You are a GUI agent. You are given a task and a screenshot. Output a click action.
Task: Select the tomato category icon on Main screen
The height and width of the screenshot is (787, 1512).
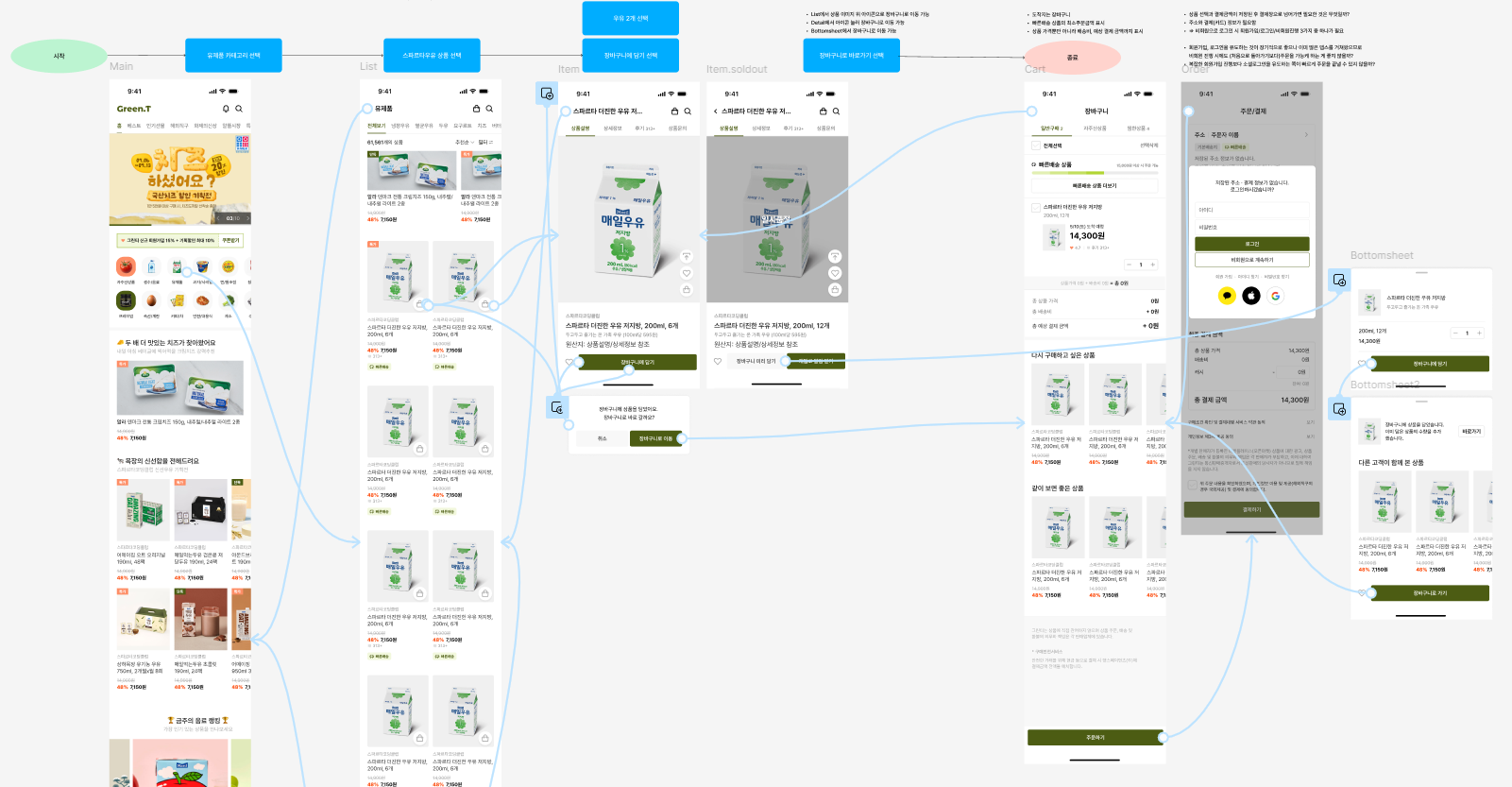(126, 266)
